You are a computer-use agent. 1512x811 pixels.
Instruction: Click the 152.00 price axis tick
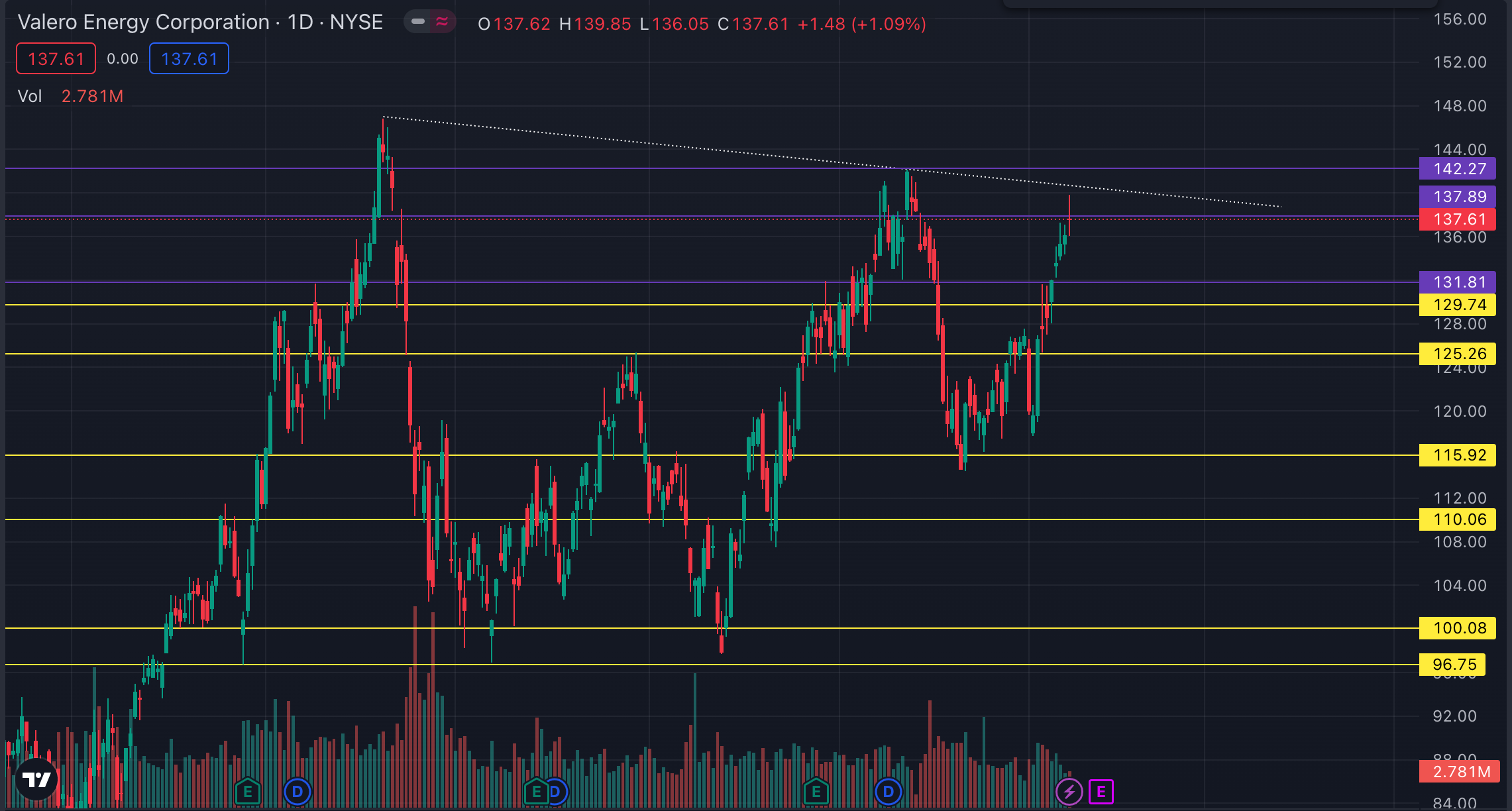[x=1460, y=62]
